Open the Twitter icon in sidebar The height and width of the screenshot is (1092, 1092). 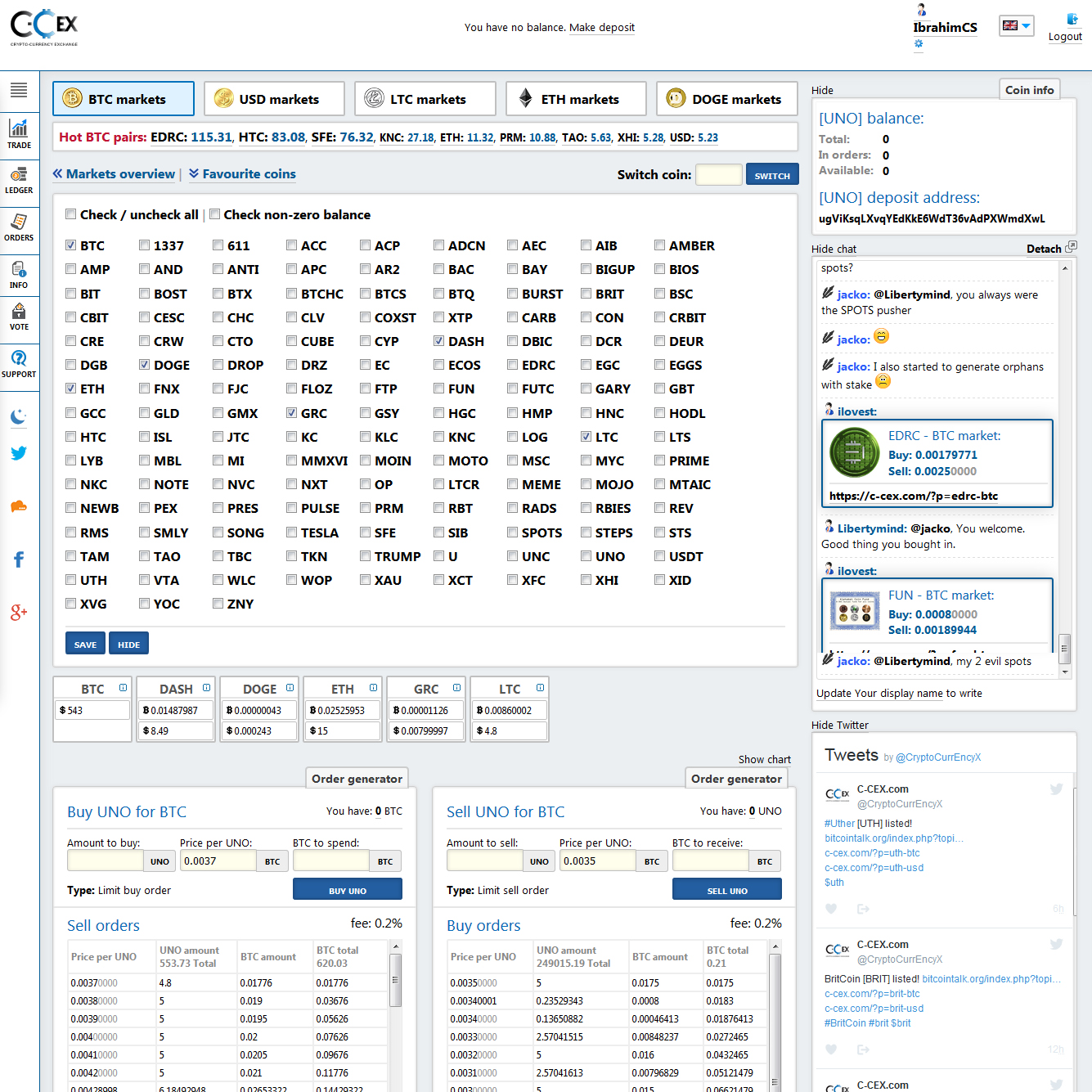coord(19,453)
